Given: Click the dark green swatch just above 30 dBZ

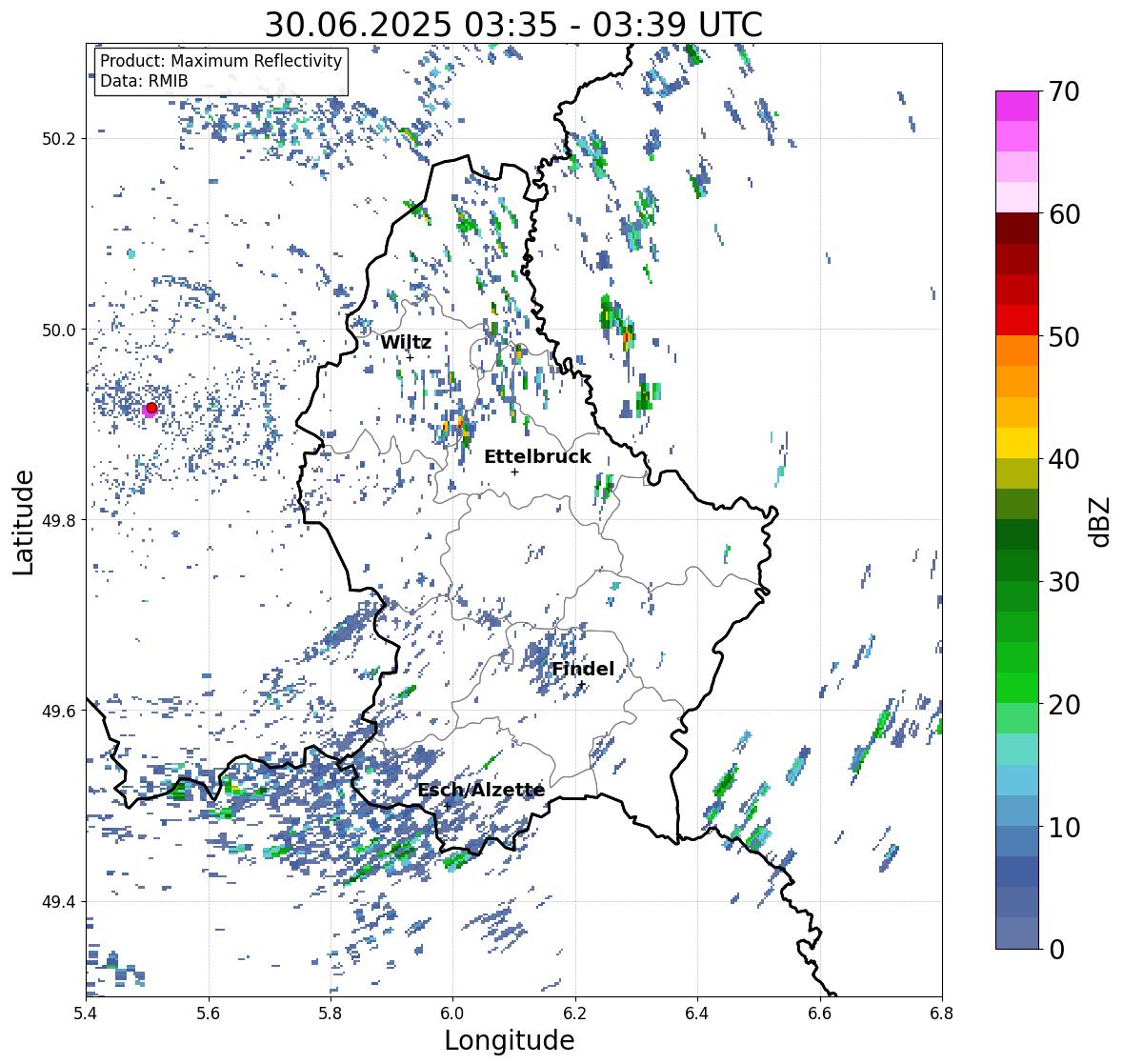Looking at the screenshot, I should point(1017,565).
